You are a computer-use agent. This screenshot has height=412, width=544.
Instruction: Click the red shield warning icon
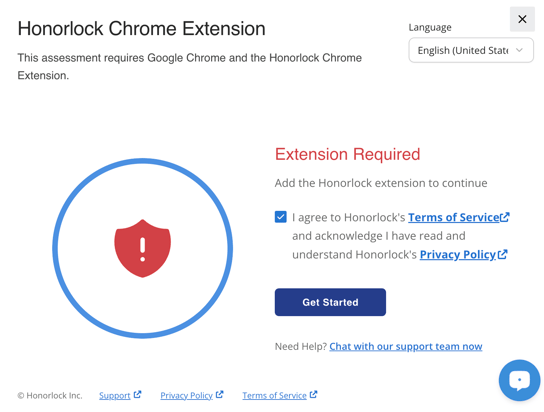click(x=143, y=248)
